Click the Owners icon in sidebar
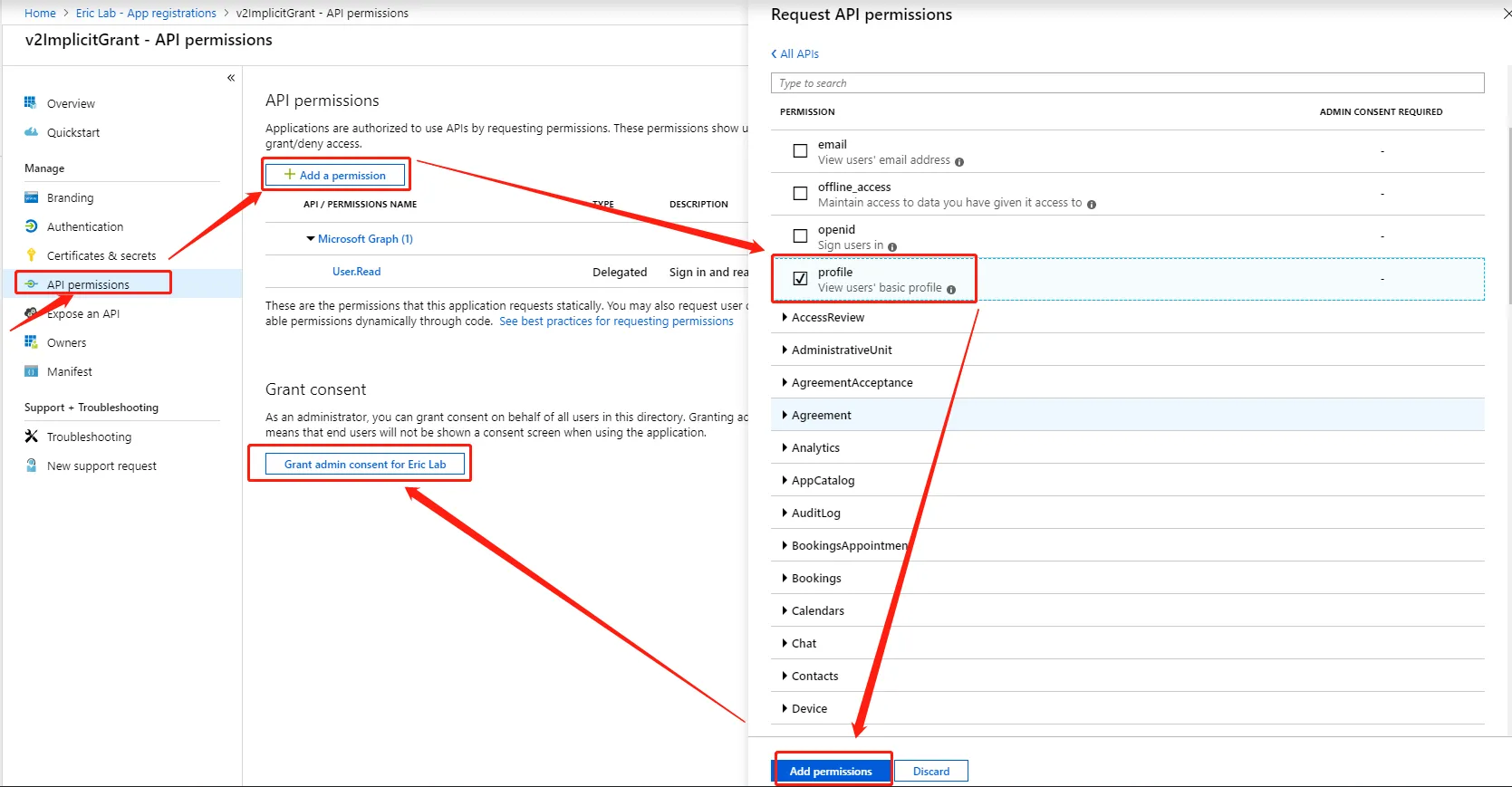 coord(31,342)
